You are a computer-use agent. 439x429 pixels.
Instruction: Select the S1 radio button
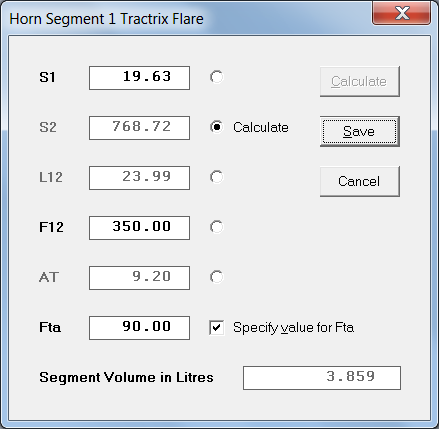(217, 77)
